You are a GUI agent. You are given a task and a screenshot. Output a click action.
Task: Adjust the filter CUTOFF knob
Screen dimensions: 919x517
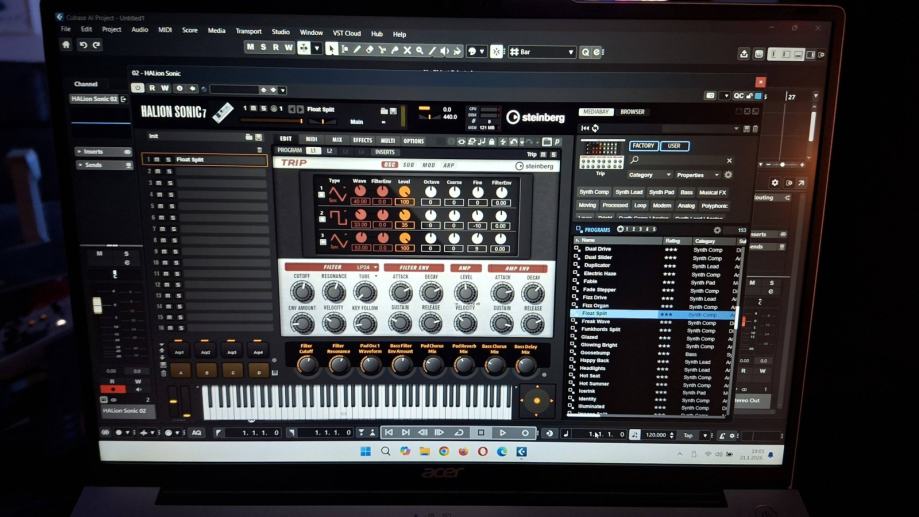coord(302,291)
